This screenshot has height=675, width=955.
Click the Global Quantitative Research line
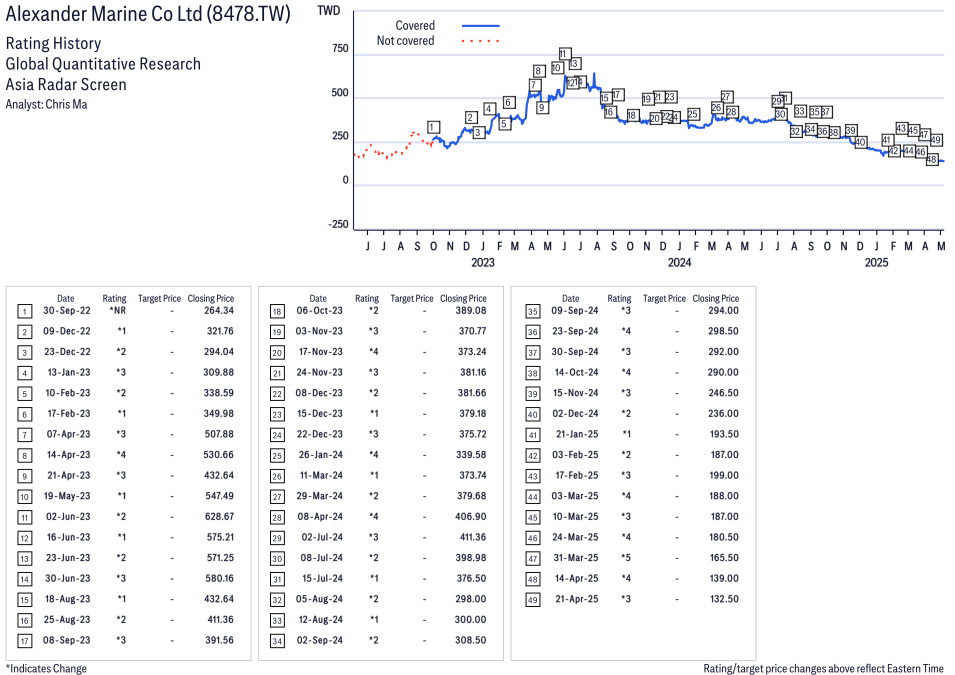(x=103, y=64)
